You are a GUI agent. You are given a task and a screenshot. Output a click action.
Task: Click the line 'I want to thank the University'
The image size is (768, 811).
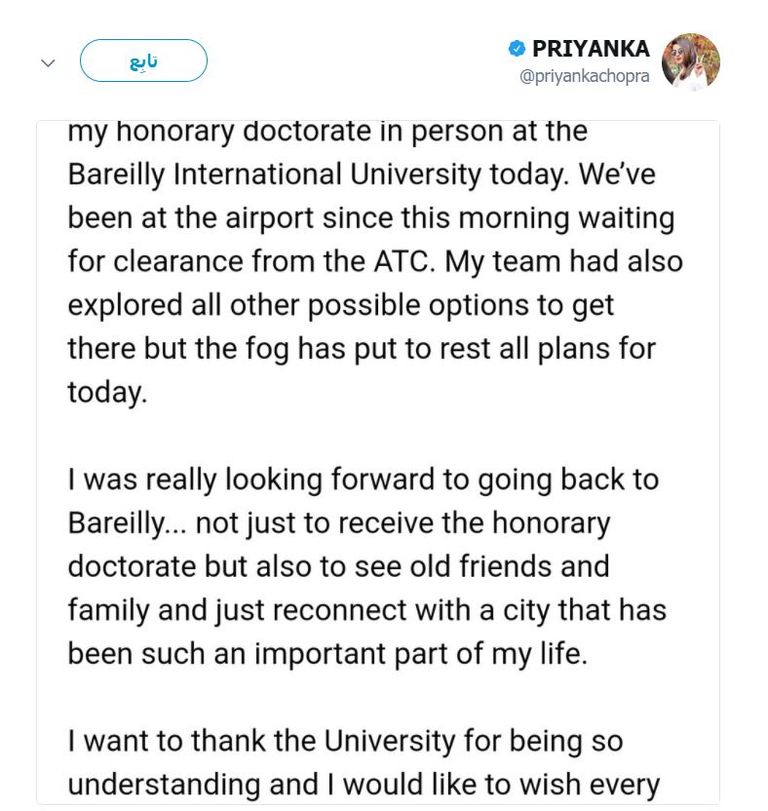coord(345,741)
